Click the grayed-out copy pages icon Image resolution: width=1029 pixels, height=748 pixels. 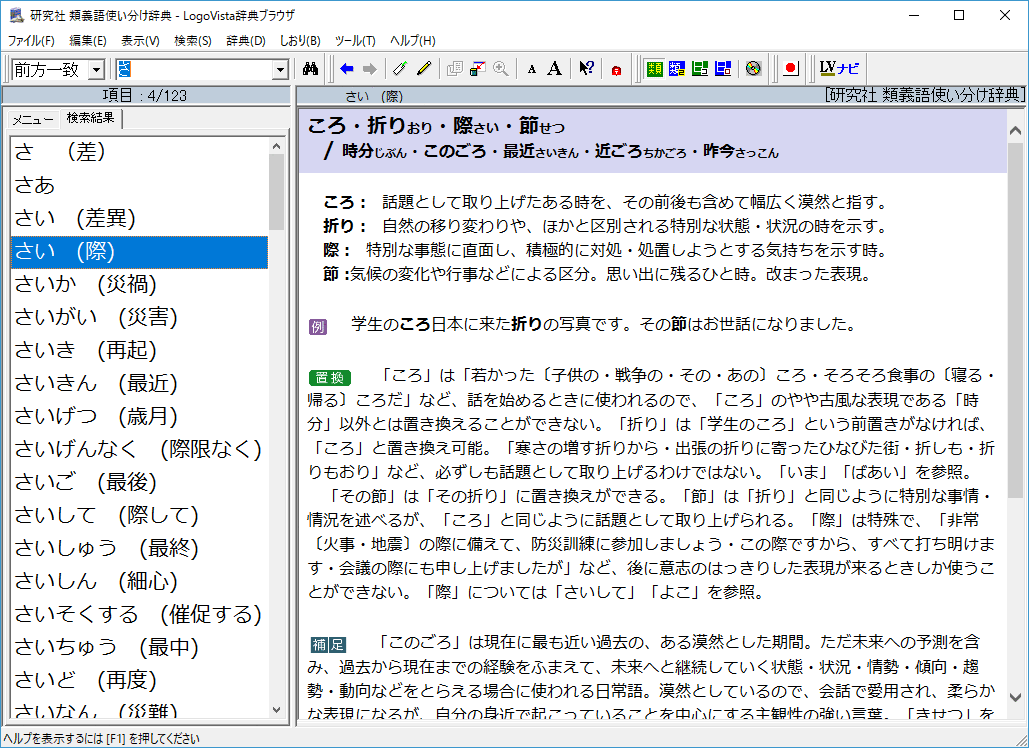454,68
